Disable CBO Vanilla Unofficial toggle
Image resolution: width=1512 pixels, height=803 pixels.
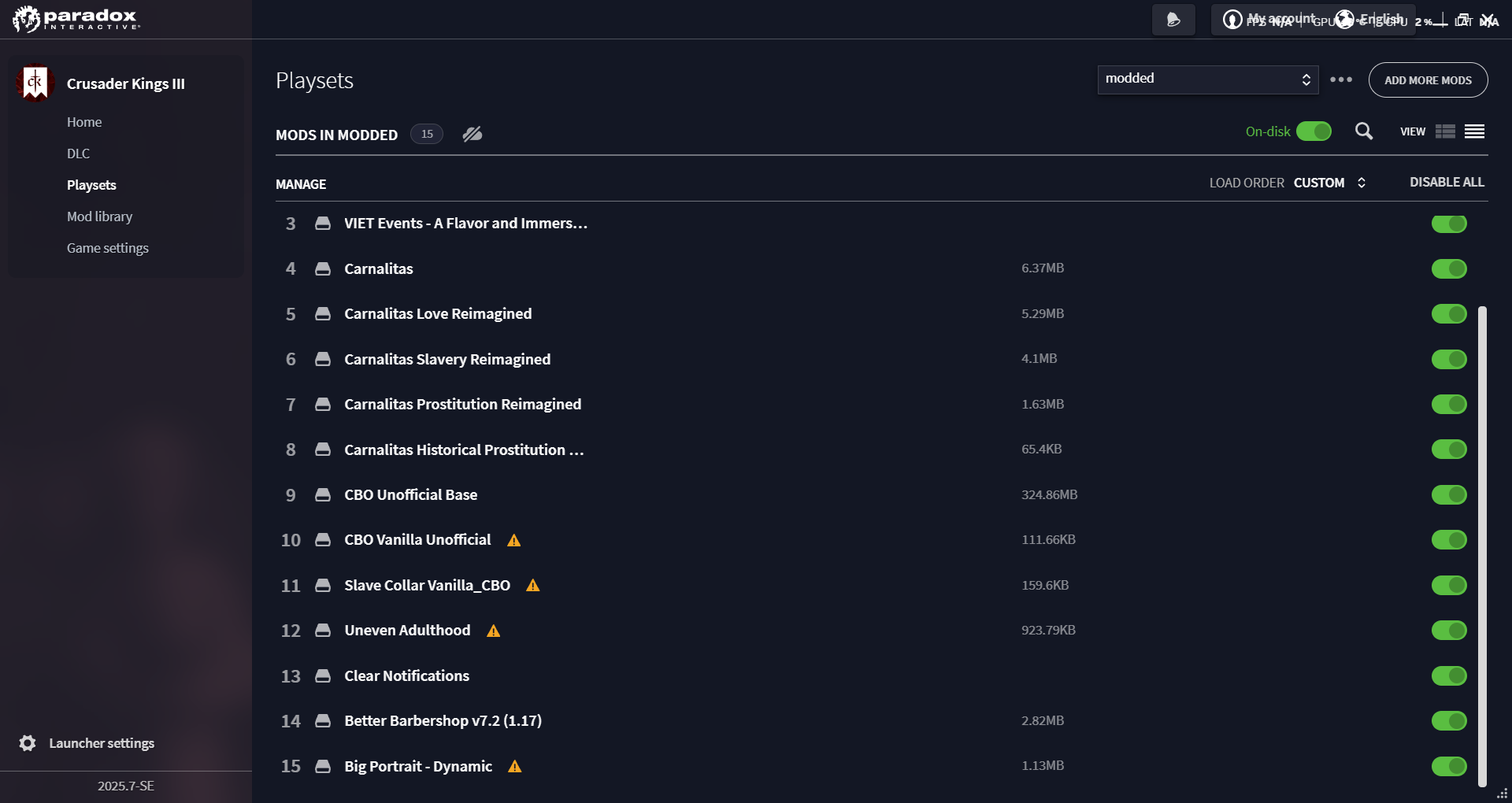[x=1449, y=540]
